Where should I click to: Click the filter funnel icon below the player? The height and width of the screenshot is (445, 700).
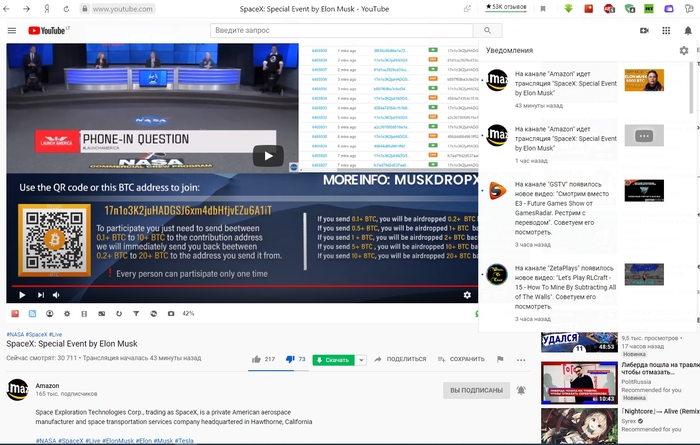coord(136,314)
